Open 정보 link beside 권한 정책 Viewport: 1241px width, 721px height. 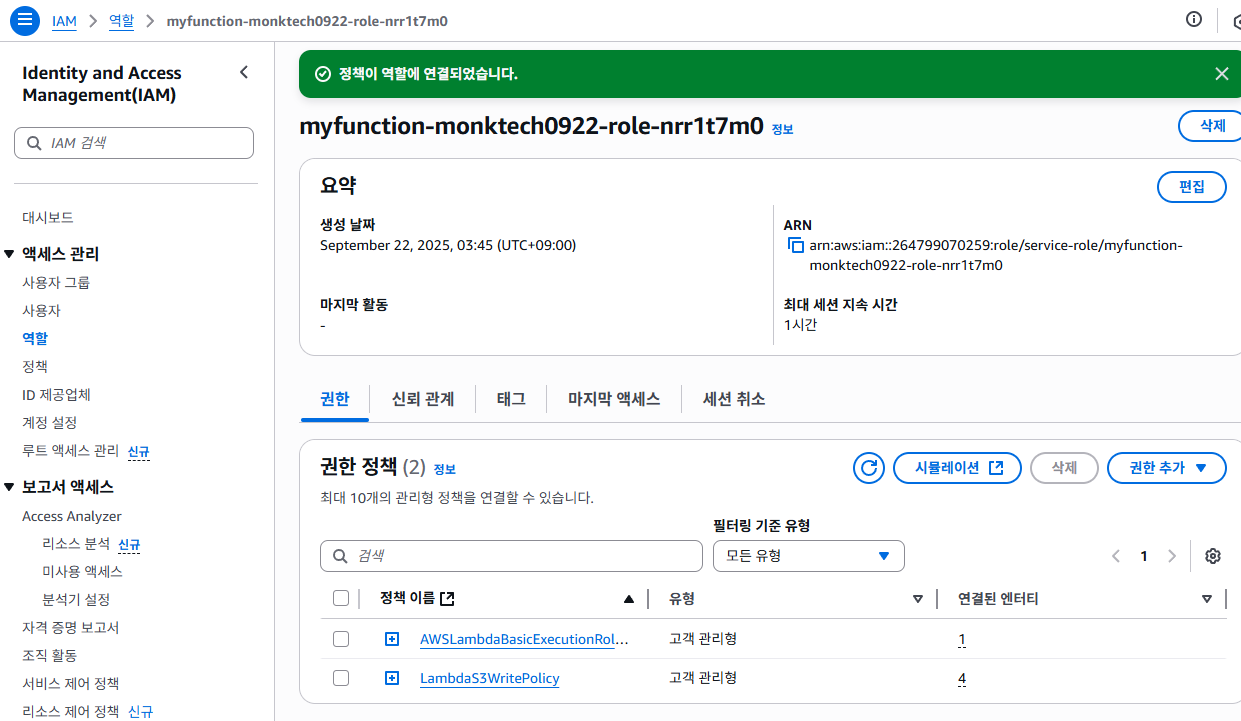(444, 469)
